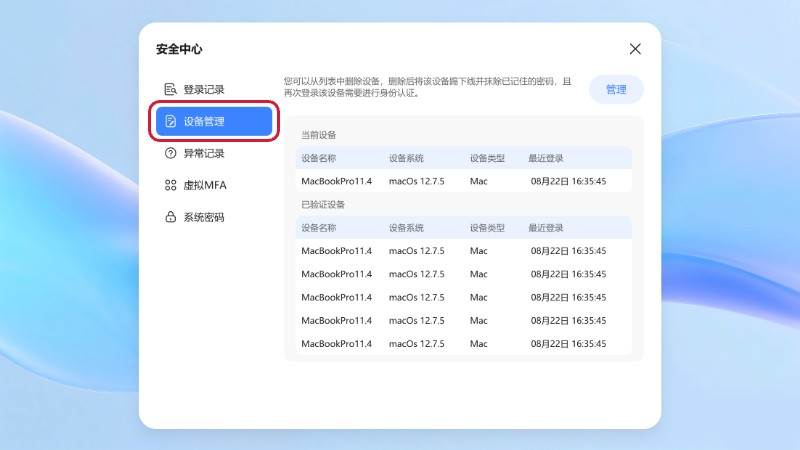Click the last verified device row
Image resolution: width=800 pixels, height=450 pixels.
point(463,344)
